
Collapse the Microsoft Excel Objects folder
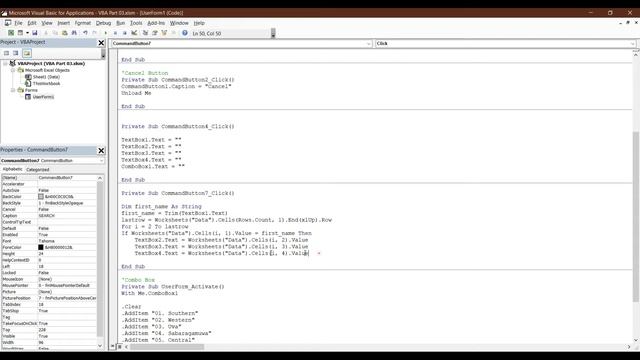(x=13, y=70)
